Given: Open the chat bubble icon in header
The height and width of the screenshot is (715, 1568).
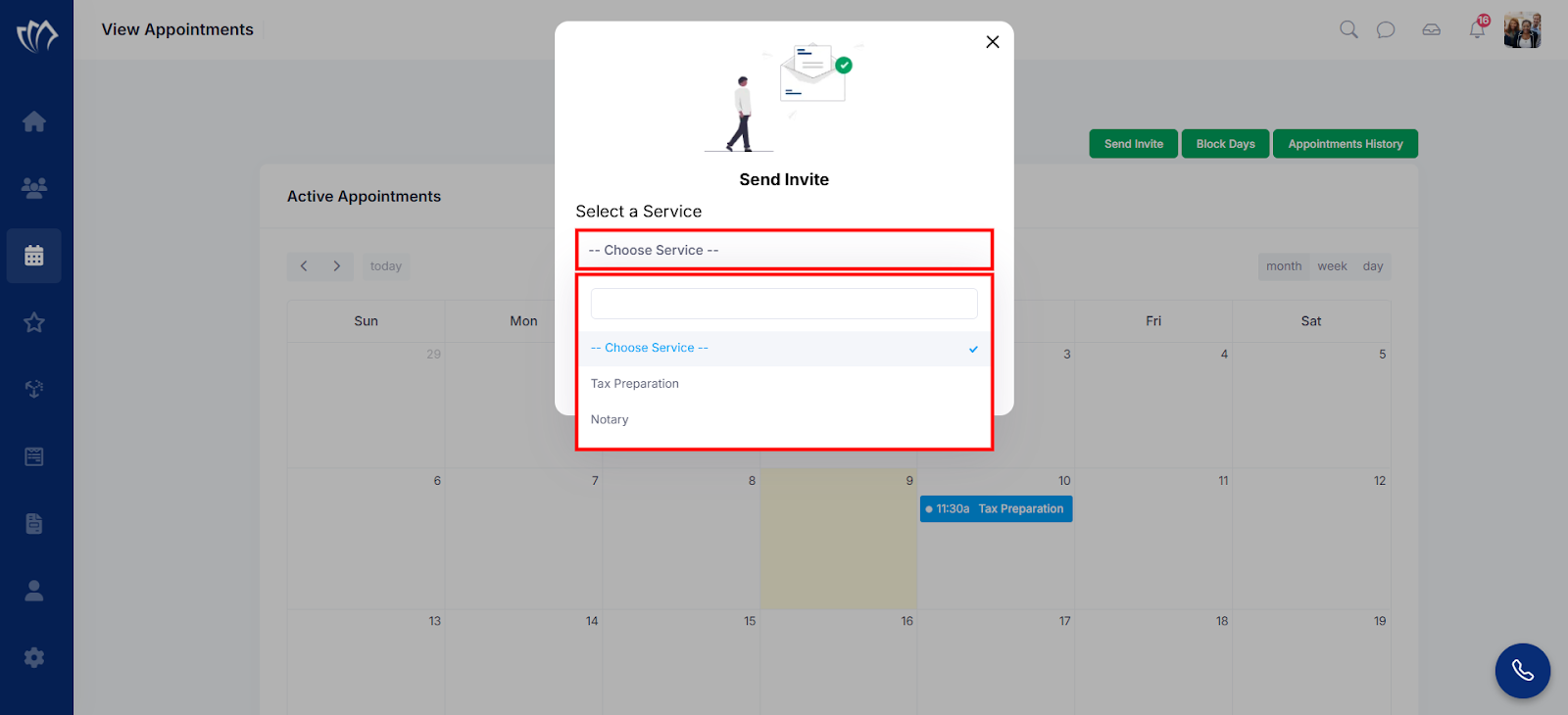Looking at the screenshot, I should (x=1386, y=29).
